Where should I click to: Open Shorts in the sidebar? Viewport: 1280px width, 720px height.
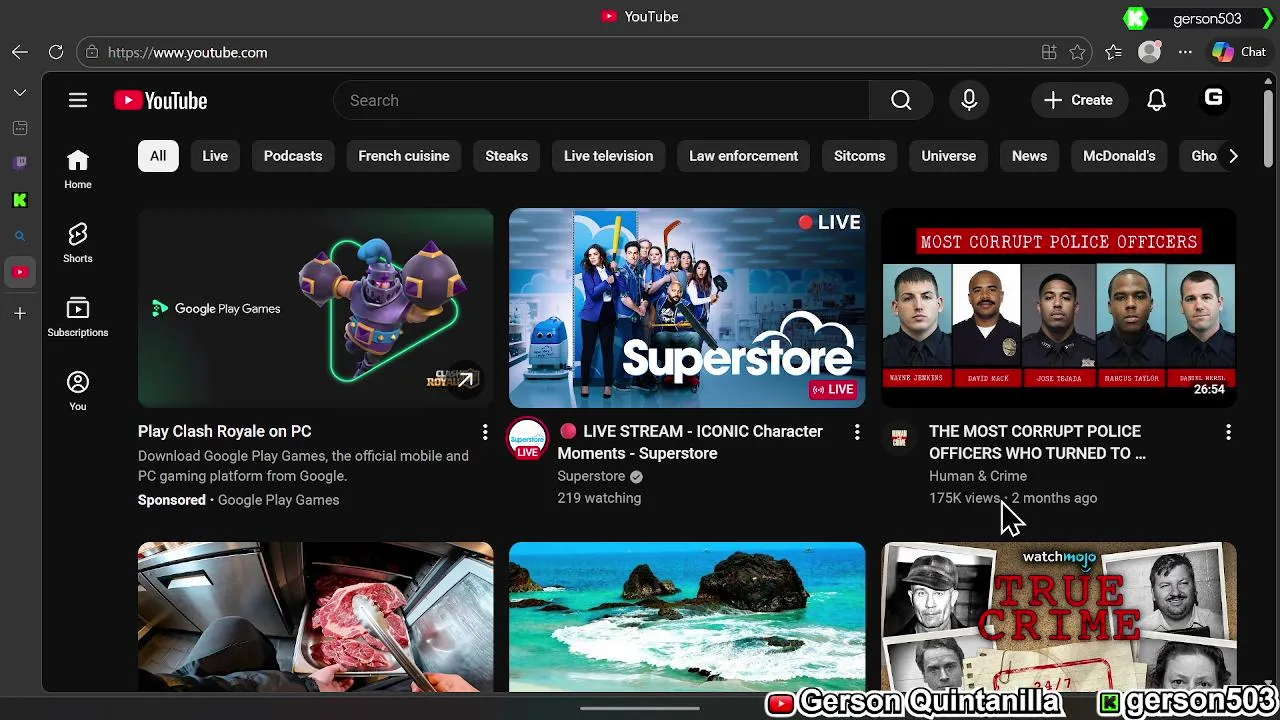(78, 243)
